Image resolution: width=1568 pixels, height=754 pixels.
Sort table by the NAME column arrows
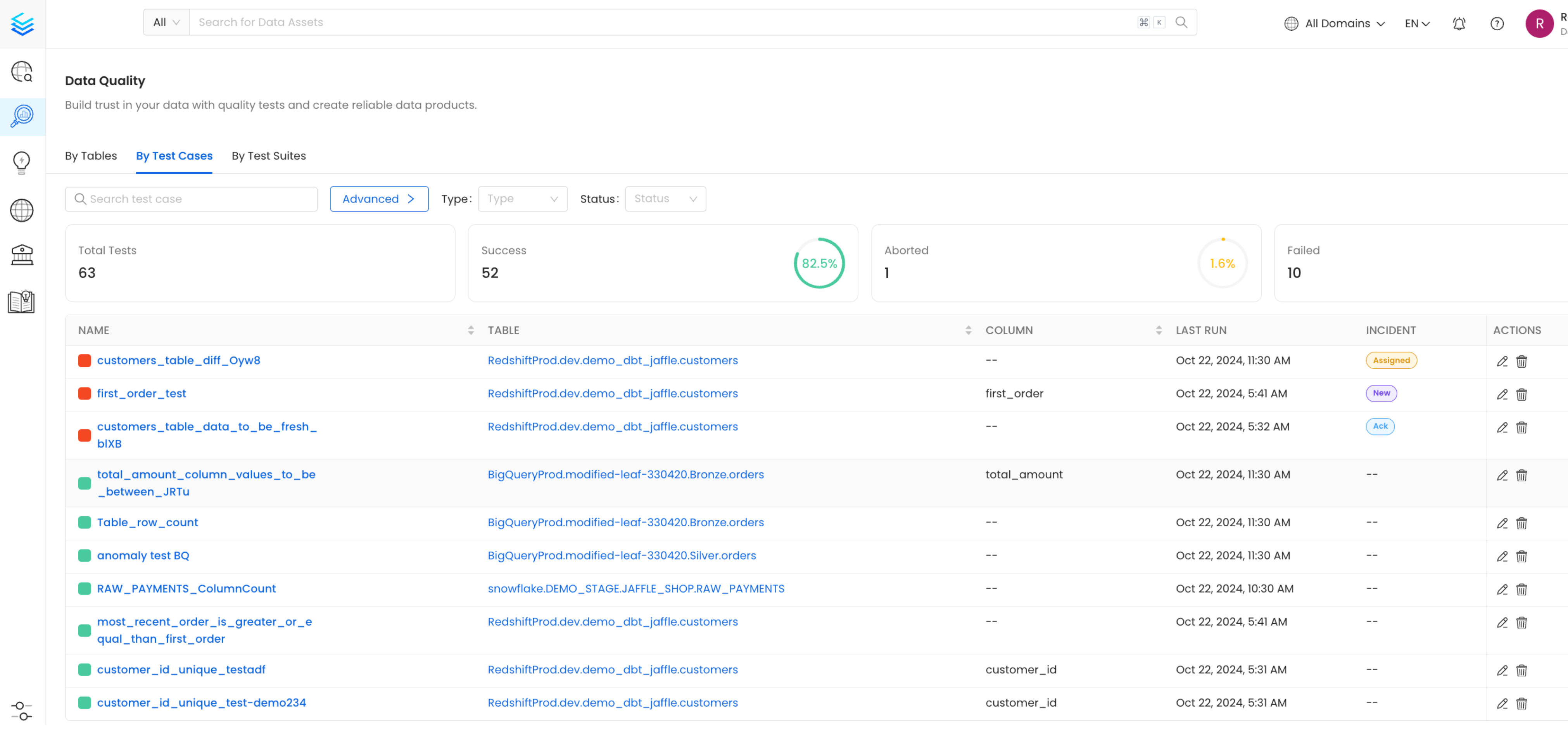[x=471, y=330]
